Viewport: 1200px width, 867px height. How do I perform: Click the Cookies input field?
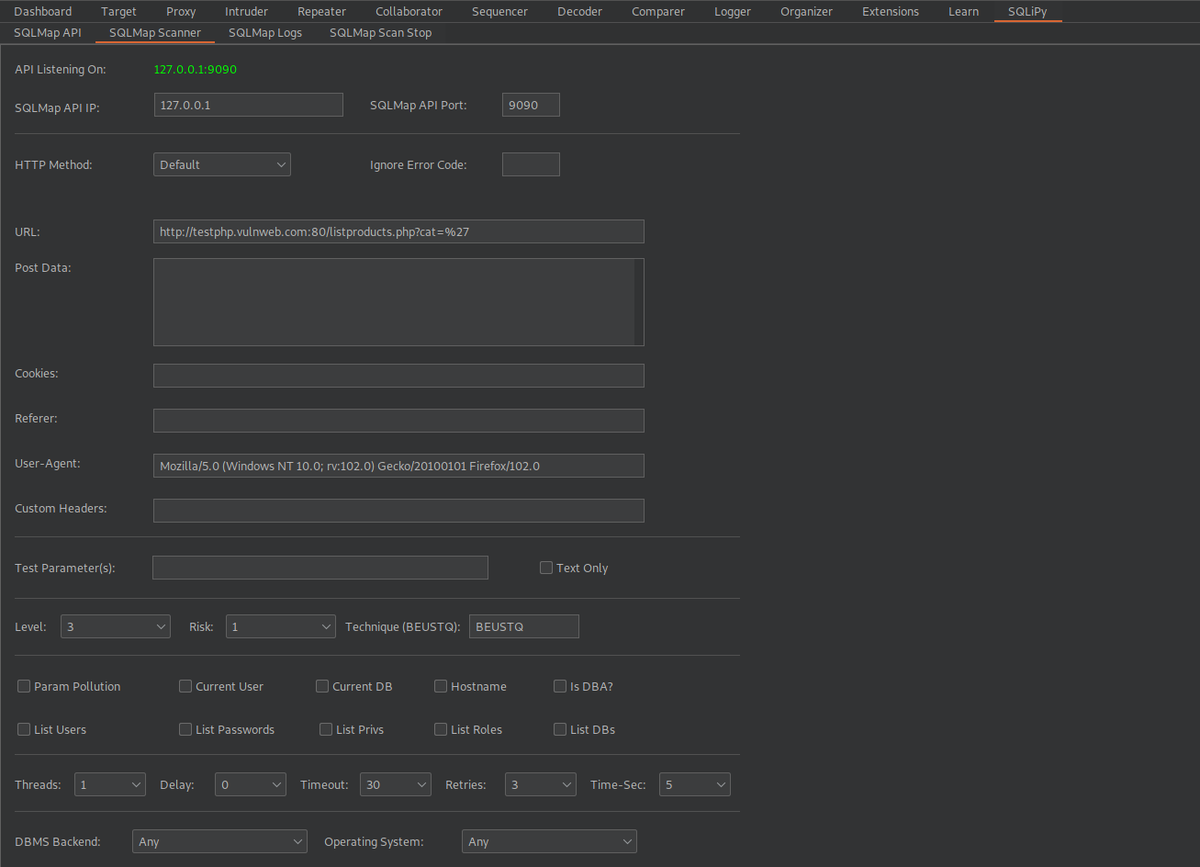[x=398, y=376]
